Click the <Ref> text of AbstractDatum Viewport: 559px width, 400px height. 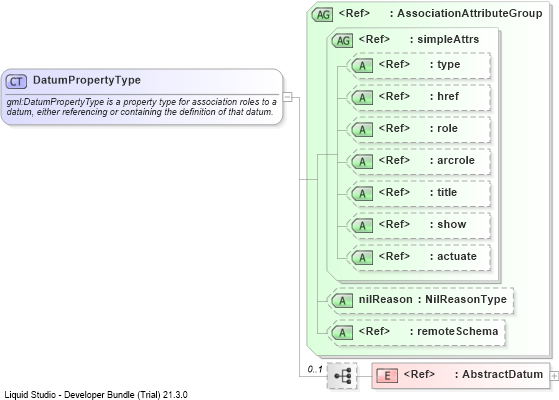(419, 374)
